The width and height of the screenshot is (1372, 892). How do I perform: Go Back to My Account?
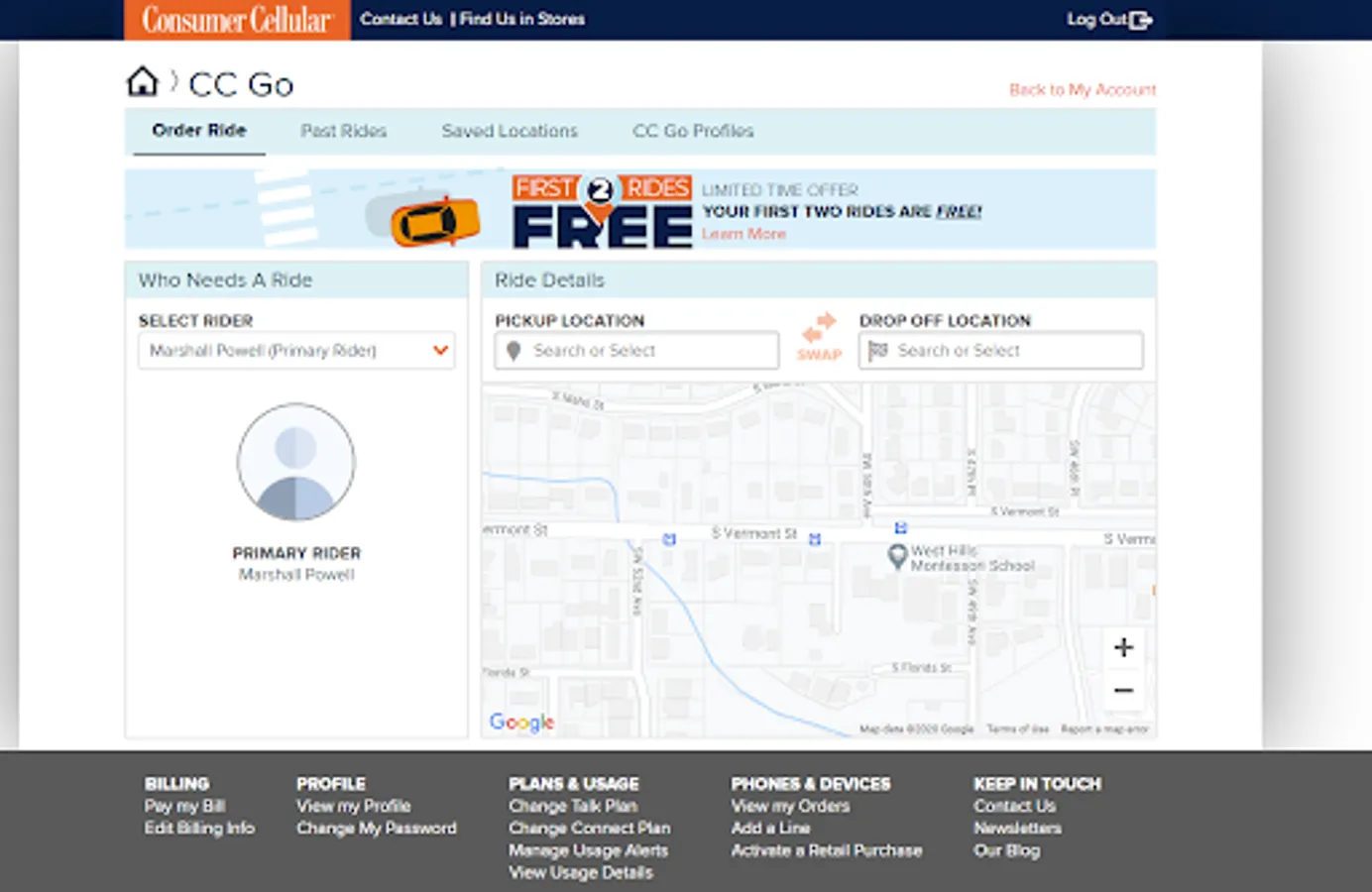tap(1083, 90)
